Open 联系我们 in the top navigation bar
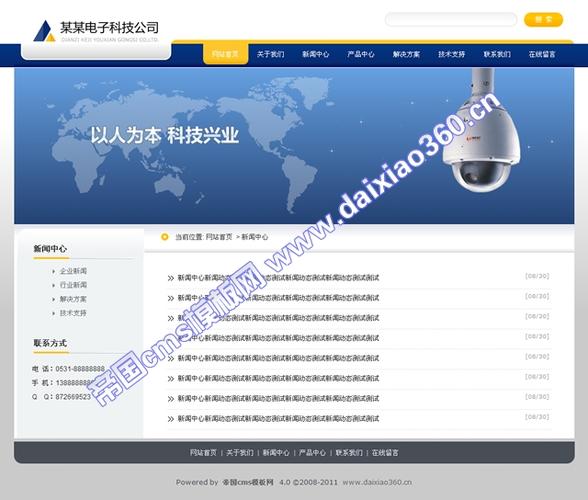Screen dimensions: 588x500 [497, 54]
